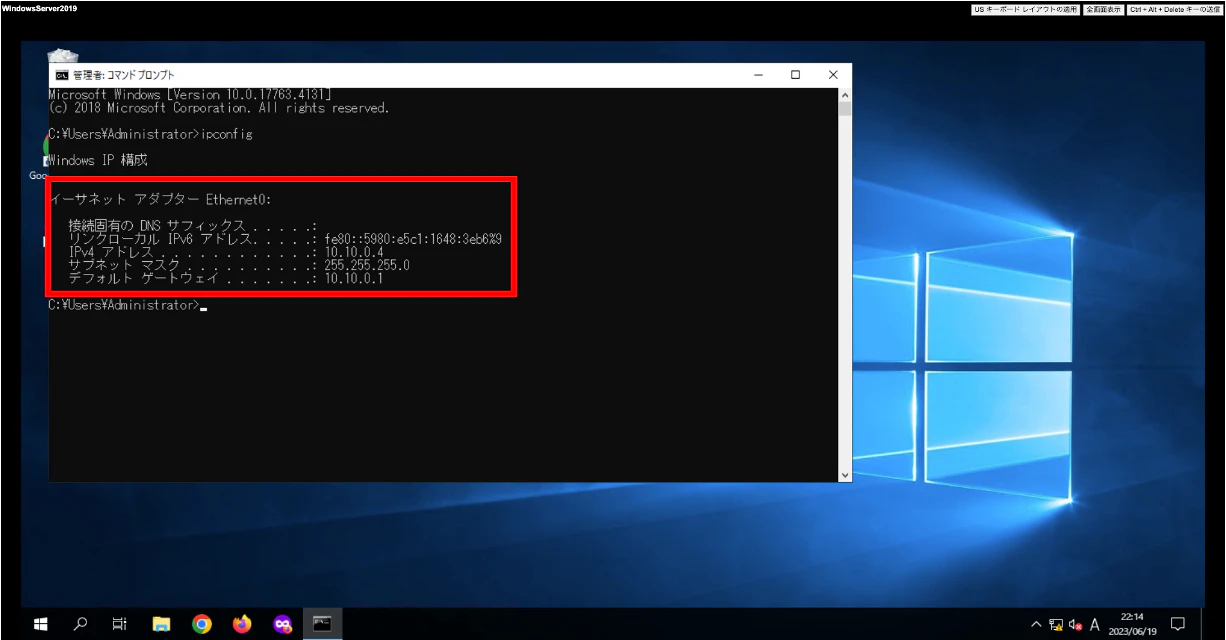Viewport: 1226px width, 640px height.
Task: Click the US keyboard layout button at top
Action: (x=1026, y=9)
